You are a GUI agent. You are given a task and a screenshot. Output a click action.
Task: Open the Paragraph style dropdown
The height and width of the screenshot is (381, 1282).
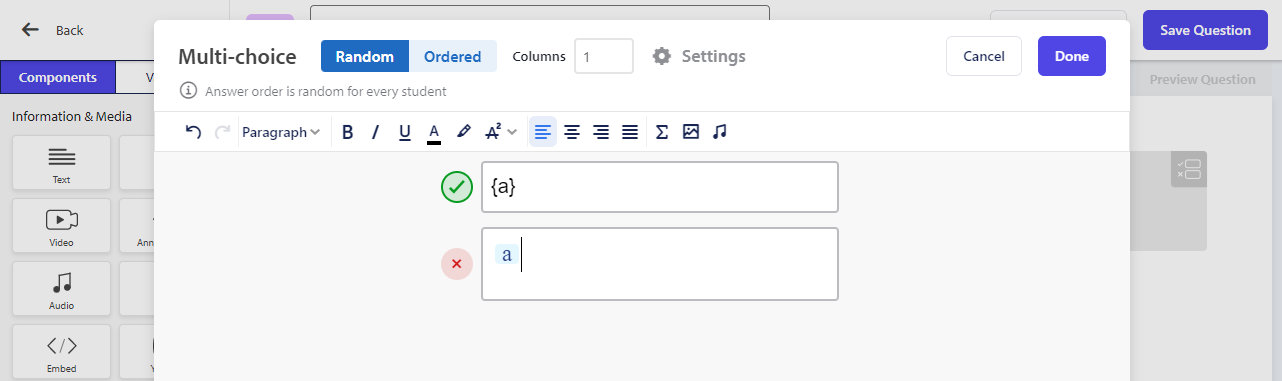pos(281,132)
